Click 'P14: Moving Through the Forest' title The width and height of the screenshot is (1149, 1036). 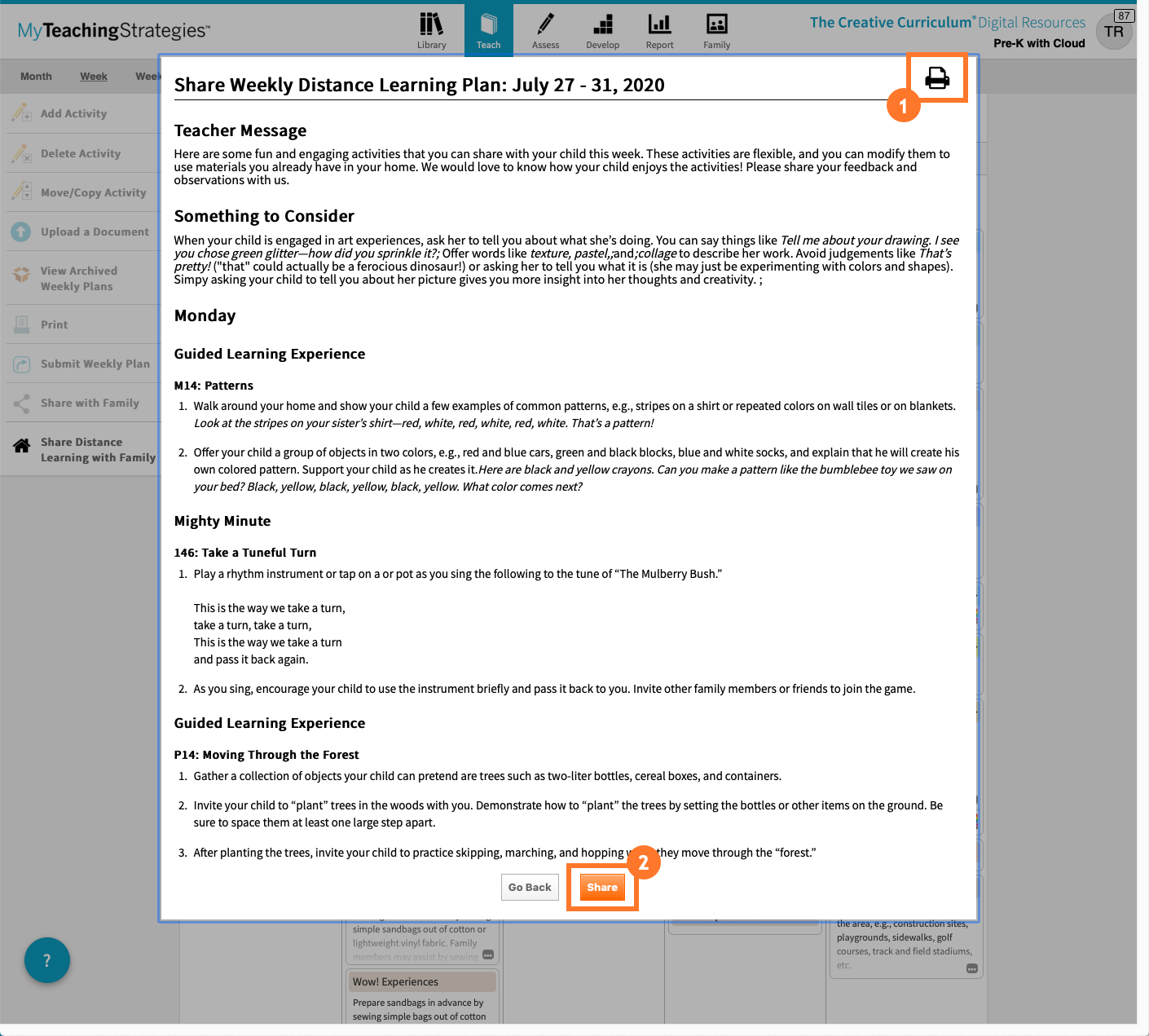click(x=266, y=755)
